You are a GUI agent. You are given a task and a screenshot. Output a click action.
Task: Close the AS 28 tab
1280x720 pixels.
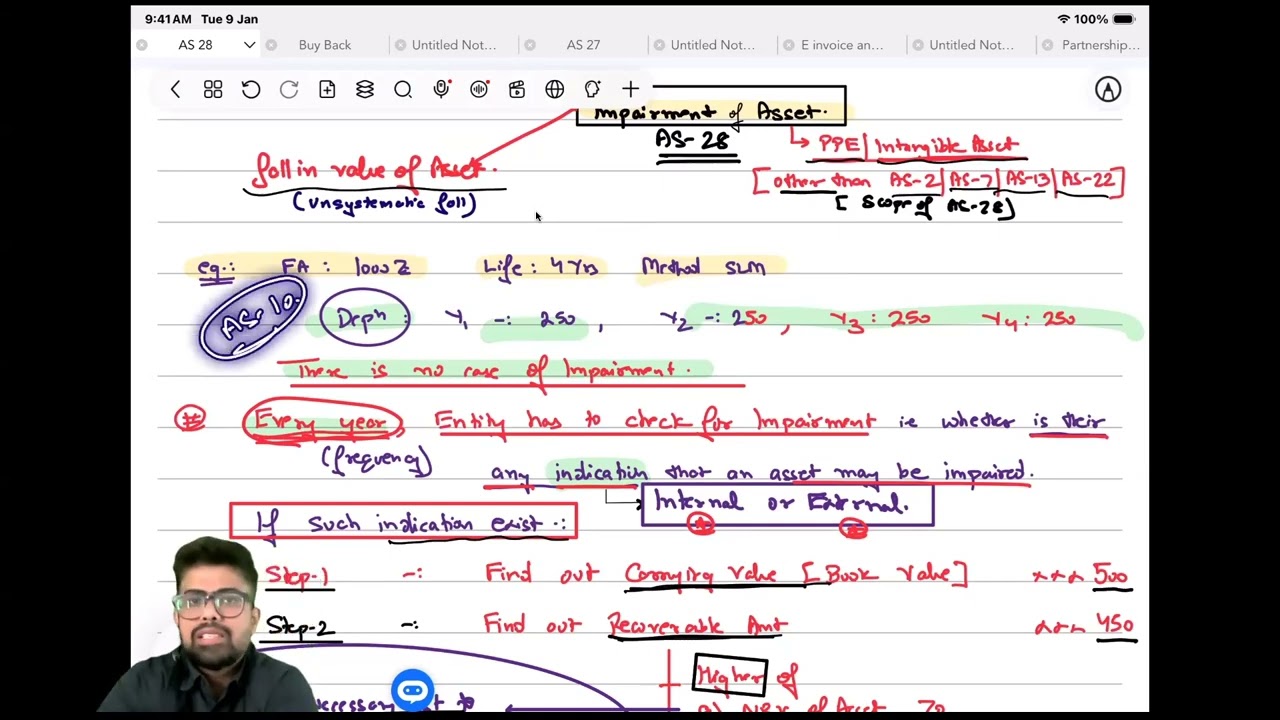click(142, 45)
